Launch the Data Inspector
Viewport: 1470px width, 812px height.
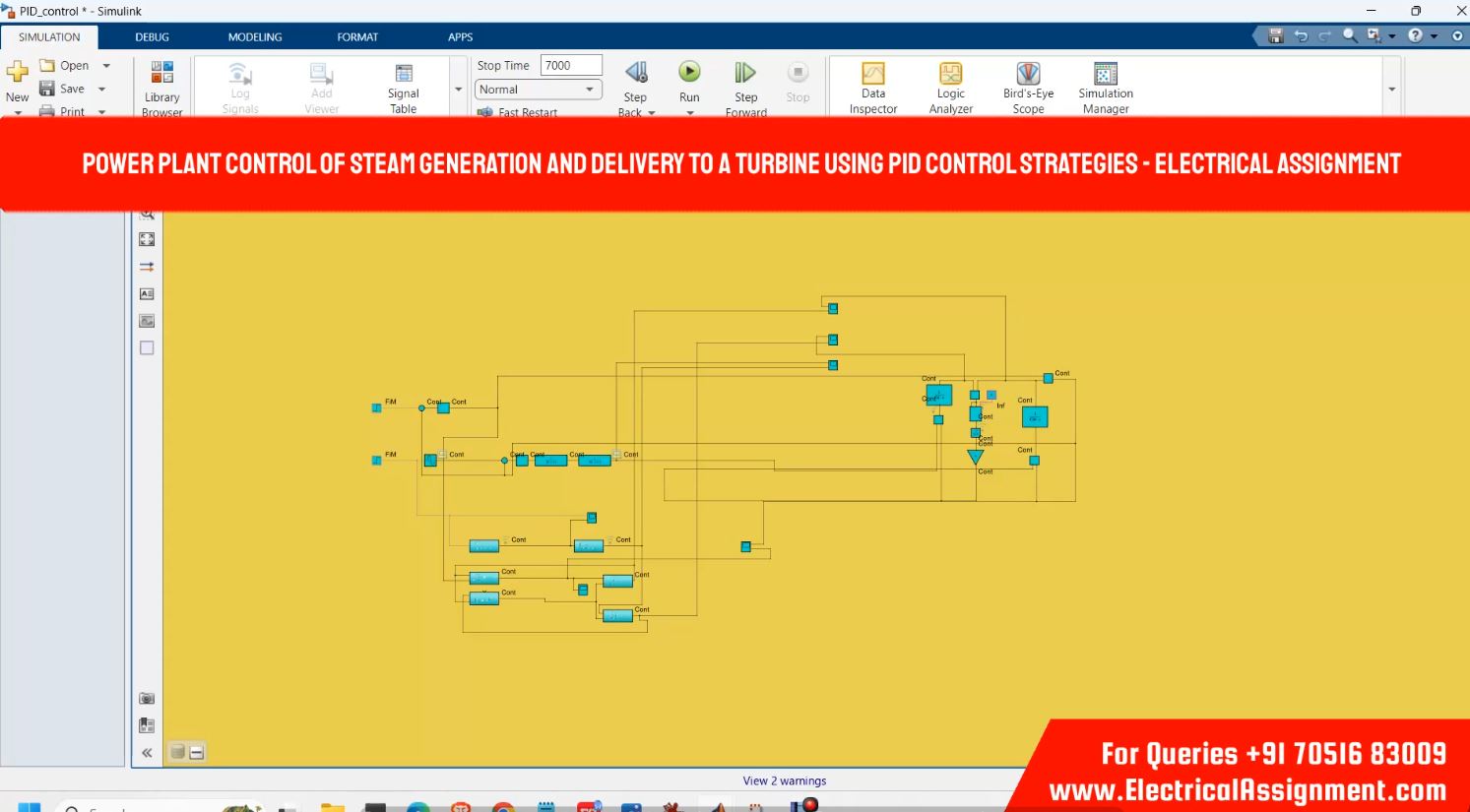click(x=872, y=87)
